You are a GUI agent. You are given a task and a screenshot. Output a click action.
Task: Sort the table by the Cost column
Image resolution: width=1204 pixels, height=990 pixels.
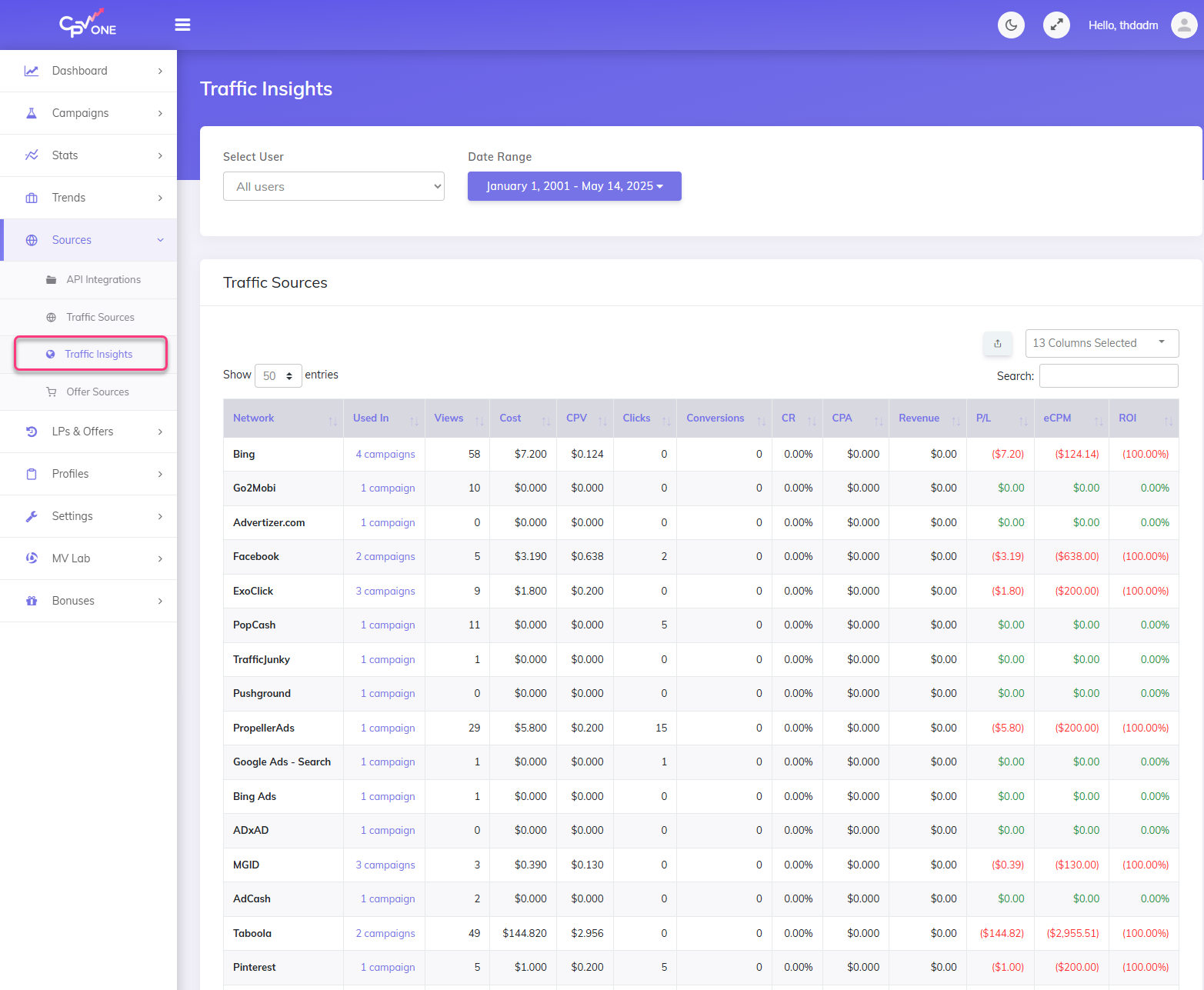510,418
